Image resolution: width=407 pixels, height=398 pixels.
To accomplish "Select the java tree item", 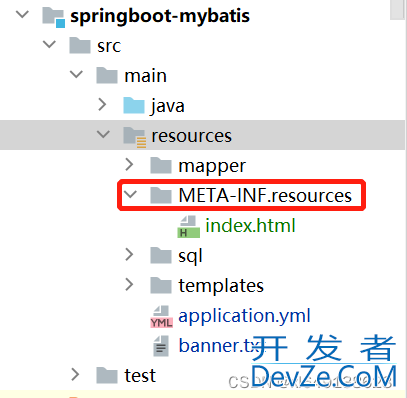I will (168, 106).
